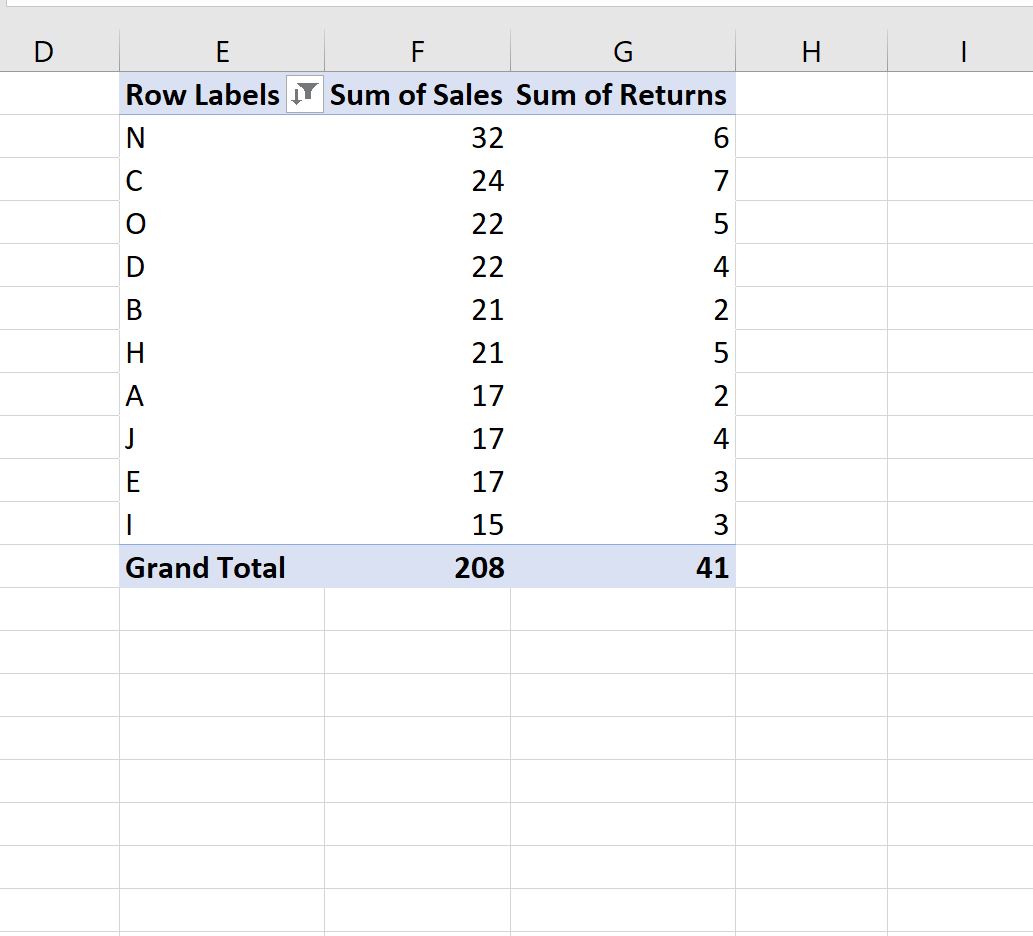Select column E header
The image size is (1033, 936).
pos(222,51)
